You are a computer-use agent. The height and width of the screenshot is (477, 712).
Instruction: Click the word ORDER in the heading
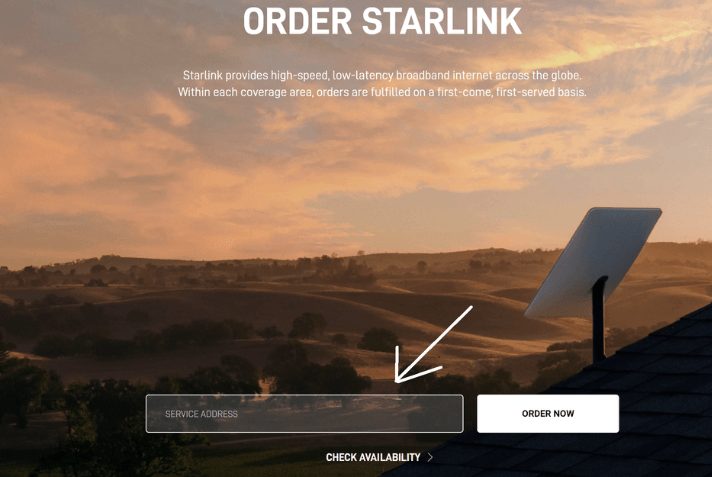tap(297, 21)
